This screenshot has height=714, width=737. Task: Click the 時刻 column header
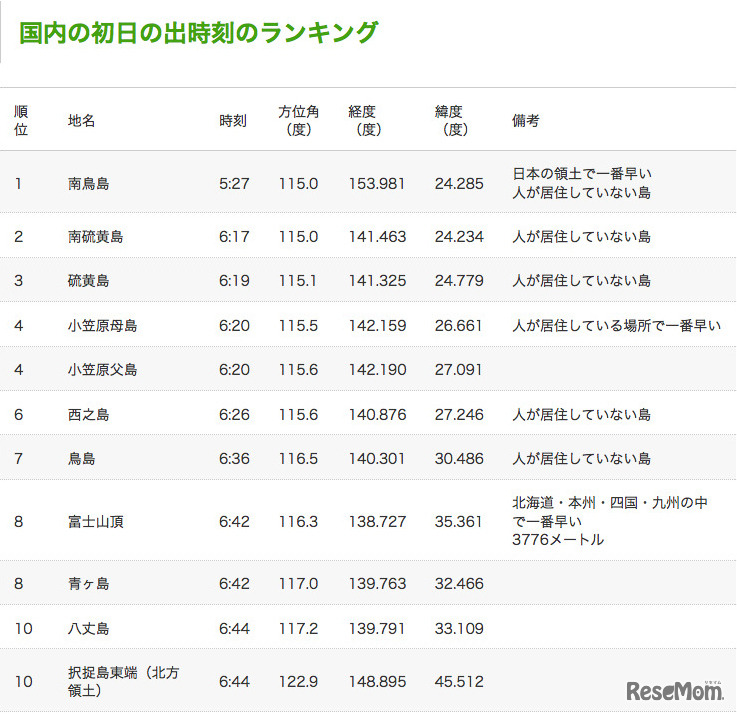tap(233, 121)
